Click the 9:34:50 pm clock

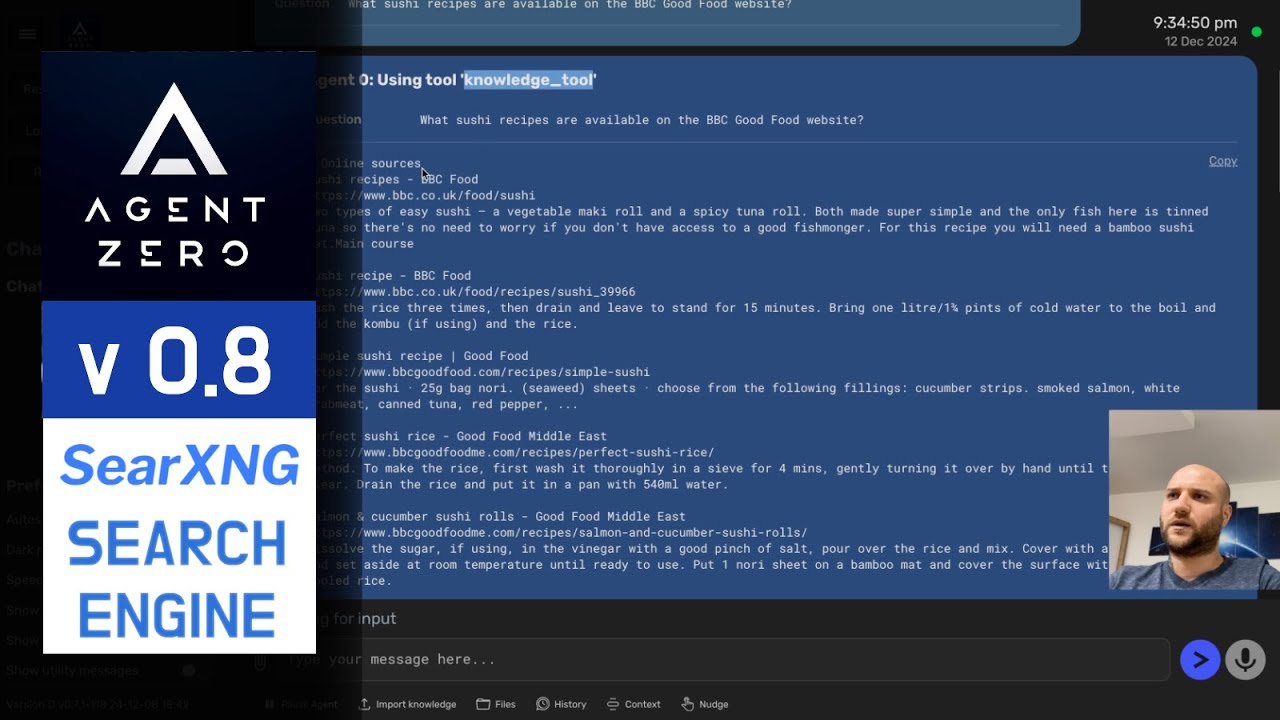tap(1195, 22)
